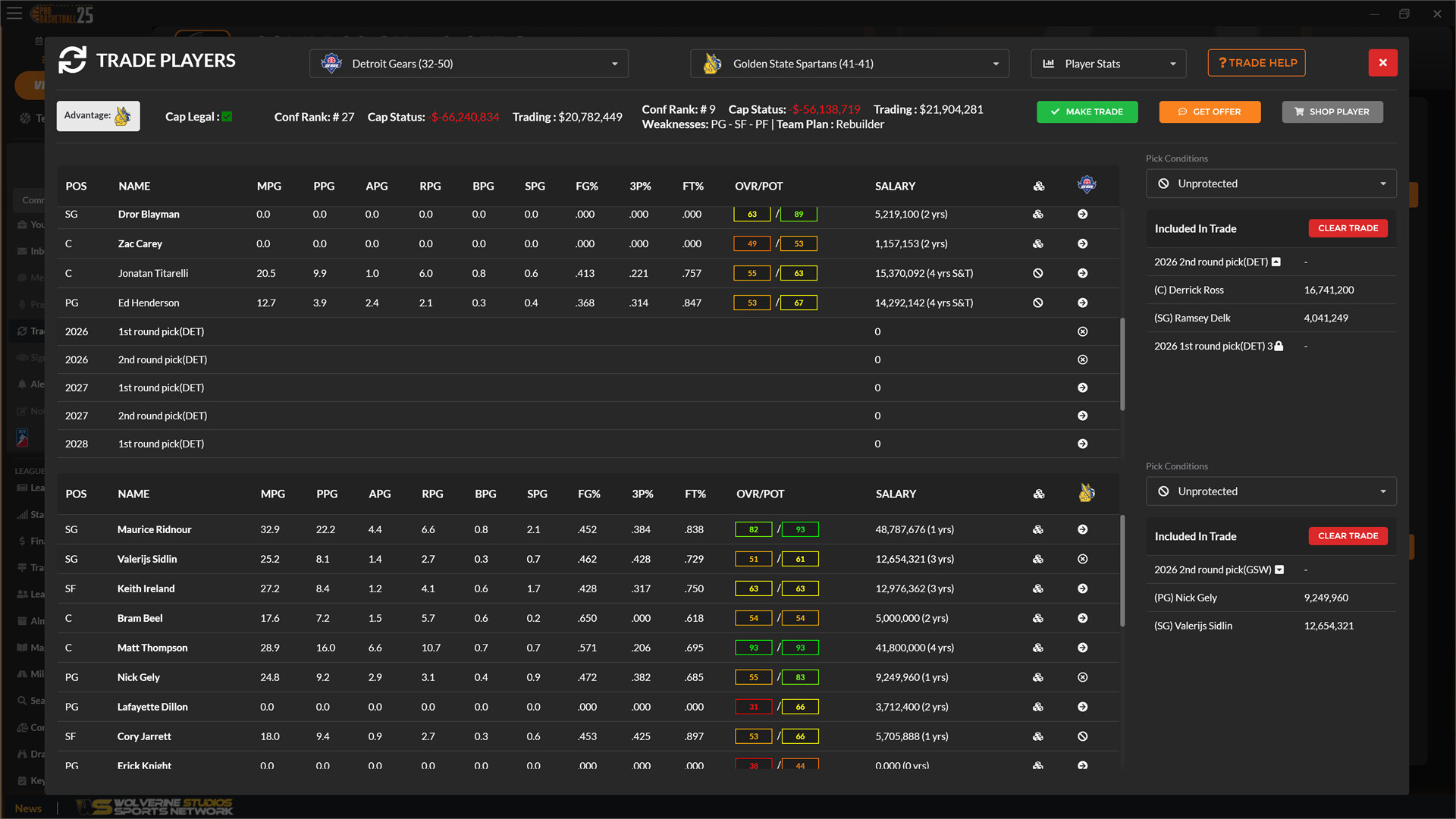Viewport: 1456px width, 819px height.
Task: Open the Trade Help panel
Action: click(x=1256, y=63)
